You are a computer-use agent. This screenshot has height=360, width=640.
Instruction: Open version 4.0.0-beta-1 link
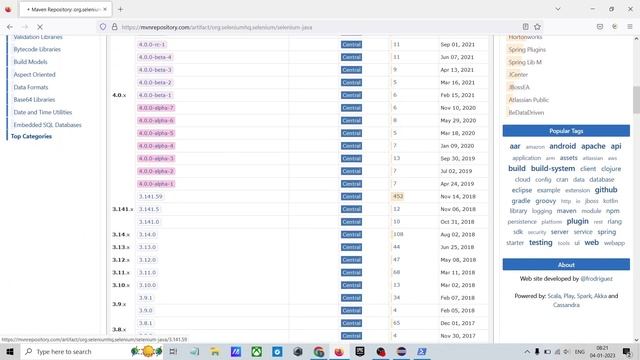[155, 95]
